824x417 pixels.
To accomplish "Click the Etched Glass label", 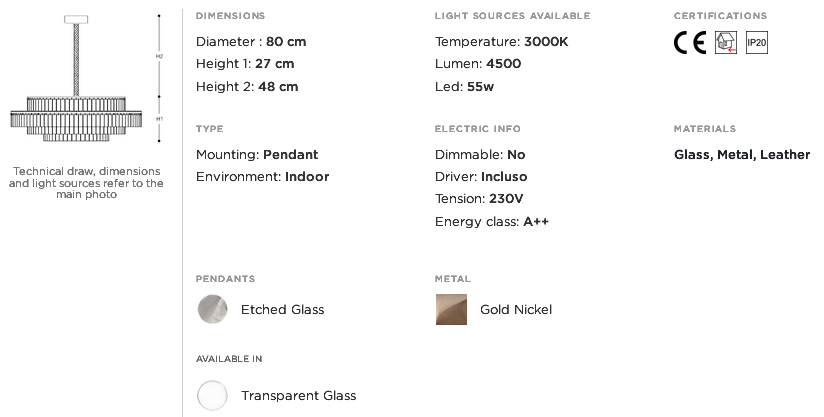I will [x=283, y=309].
